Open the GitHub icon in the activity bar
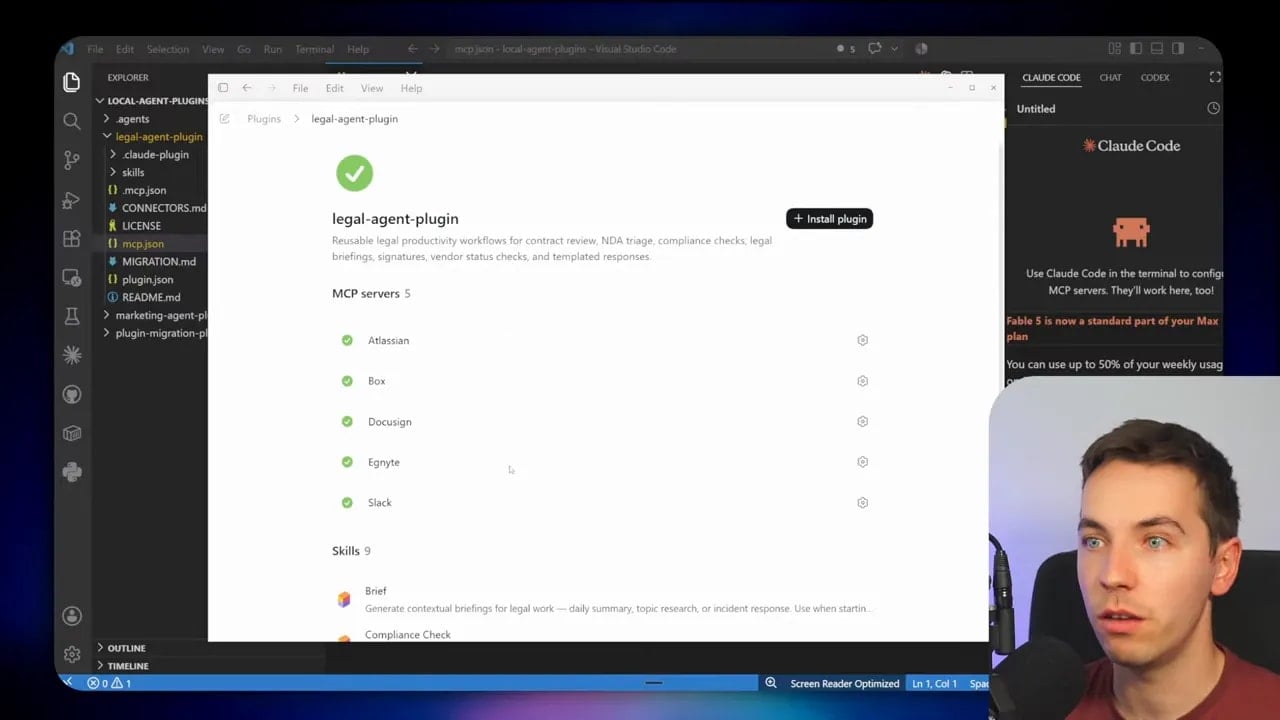The width and height of the screenshot is (1280, 720). 72,394
